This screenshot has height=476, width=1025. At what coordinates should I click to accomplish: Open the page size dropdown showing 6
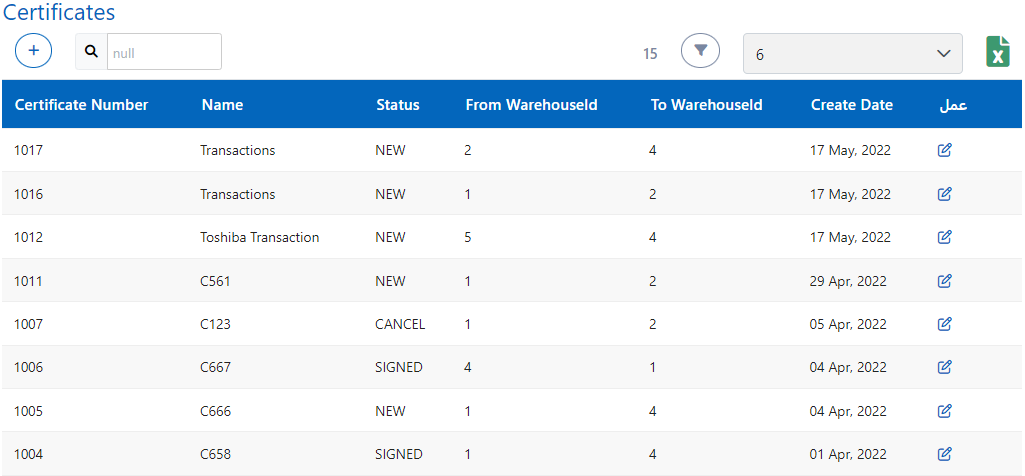pyautogui.click(x=852, y=54)
